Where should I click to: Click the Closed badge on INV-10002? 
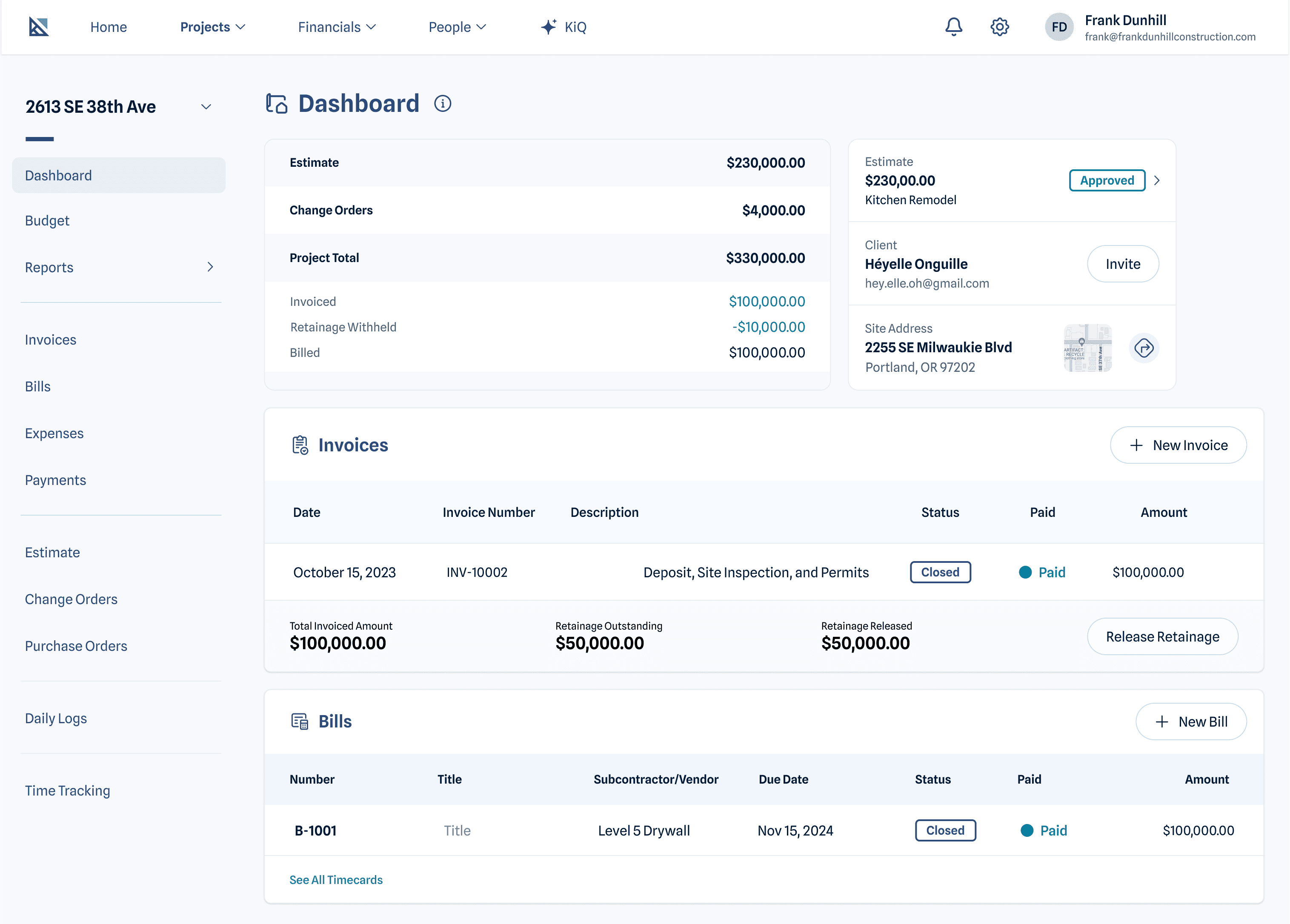pyautogui.click(x=940, y=573)
